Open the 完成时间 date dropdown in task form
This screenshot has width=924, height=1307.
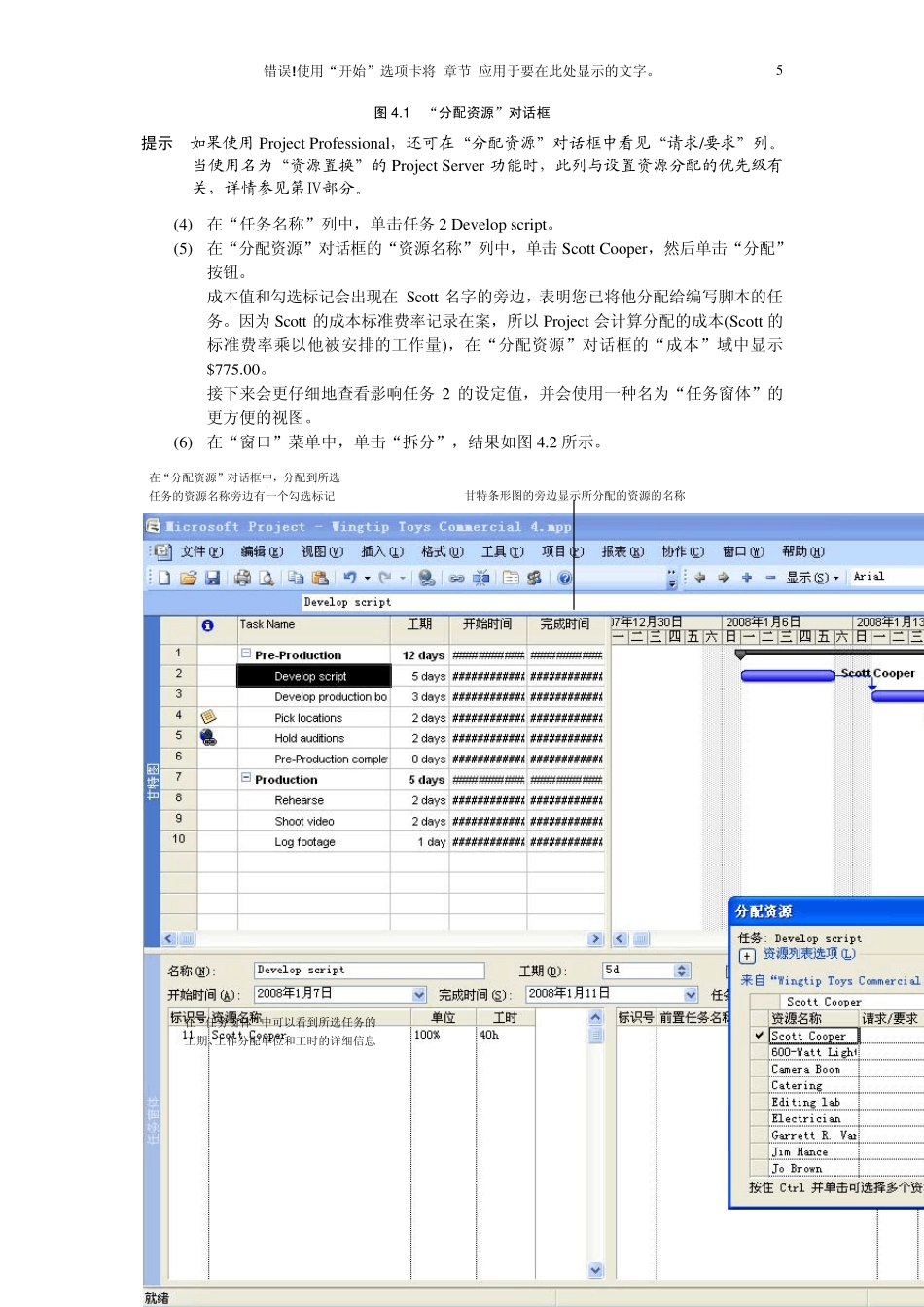tap(691, 994)
